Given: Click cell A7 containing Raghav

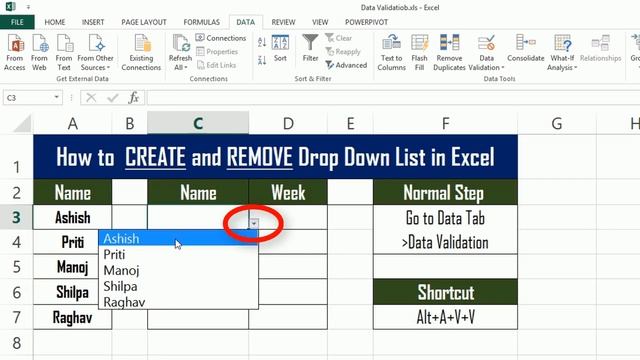Looking at the screenshot, I should 73,317.
